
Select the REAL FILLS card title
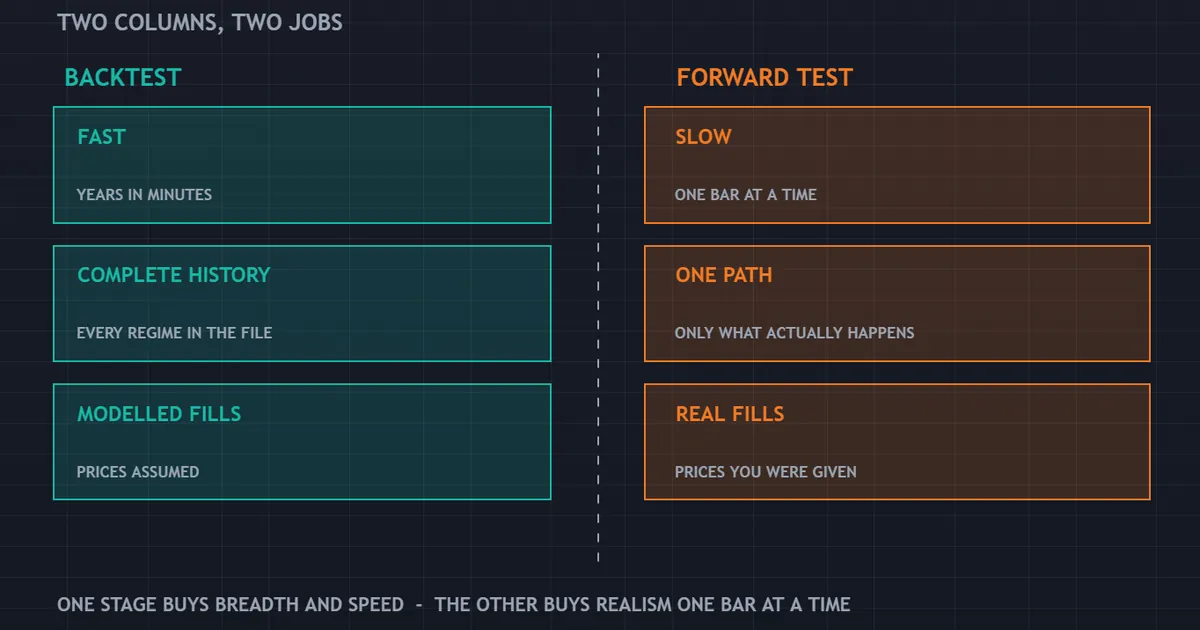(x=730, y=414)
